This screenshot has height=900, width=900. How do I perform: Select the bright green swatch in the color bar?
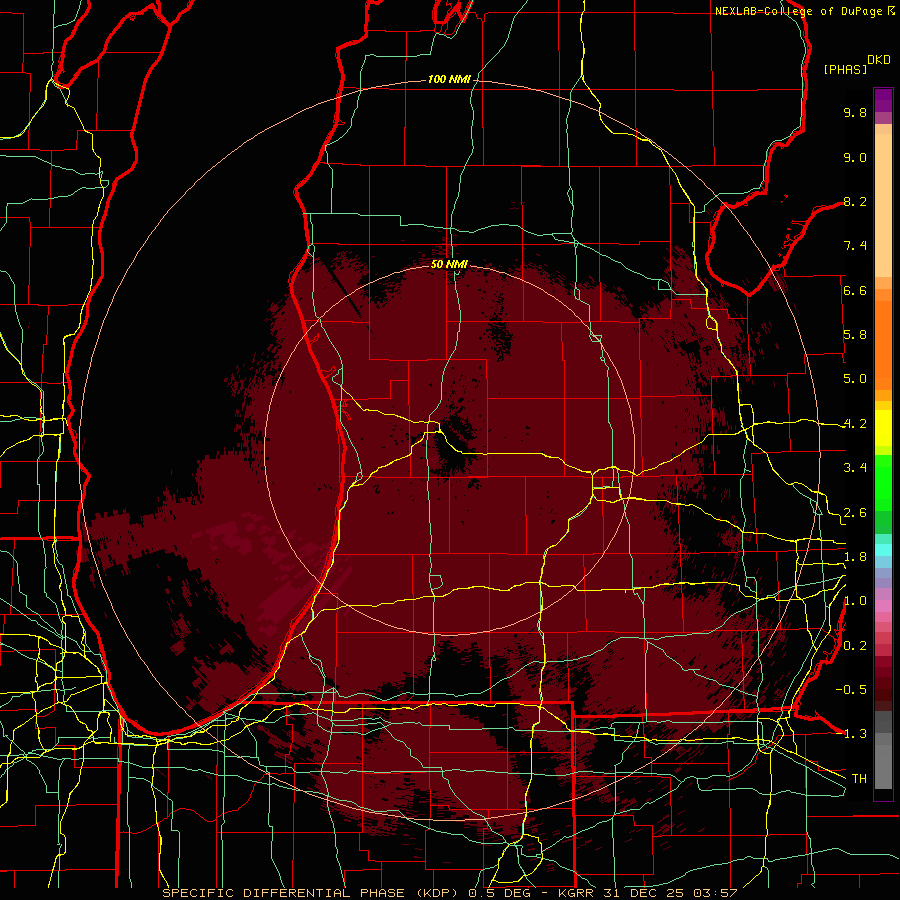coord(883,482)
